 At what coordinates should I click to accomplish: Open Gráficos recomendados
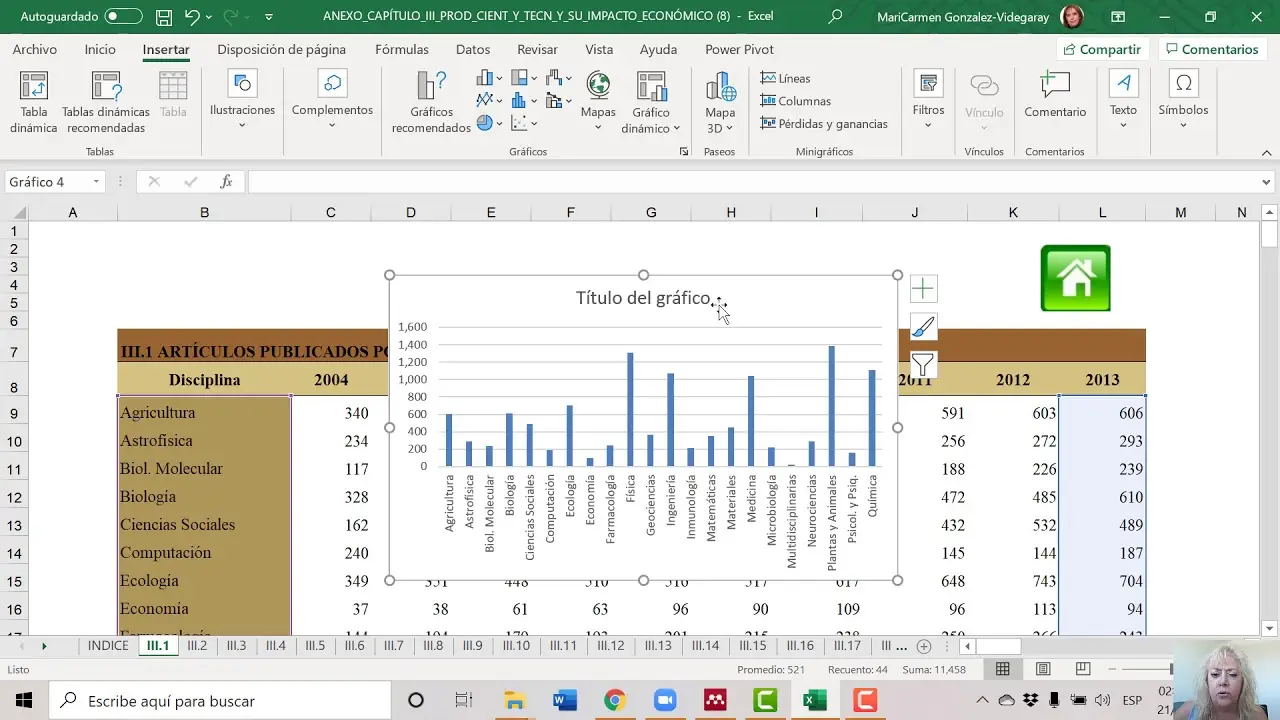(x=431, y=102)
